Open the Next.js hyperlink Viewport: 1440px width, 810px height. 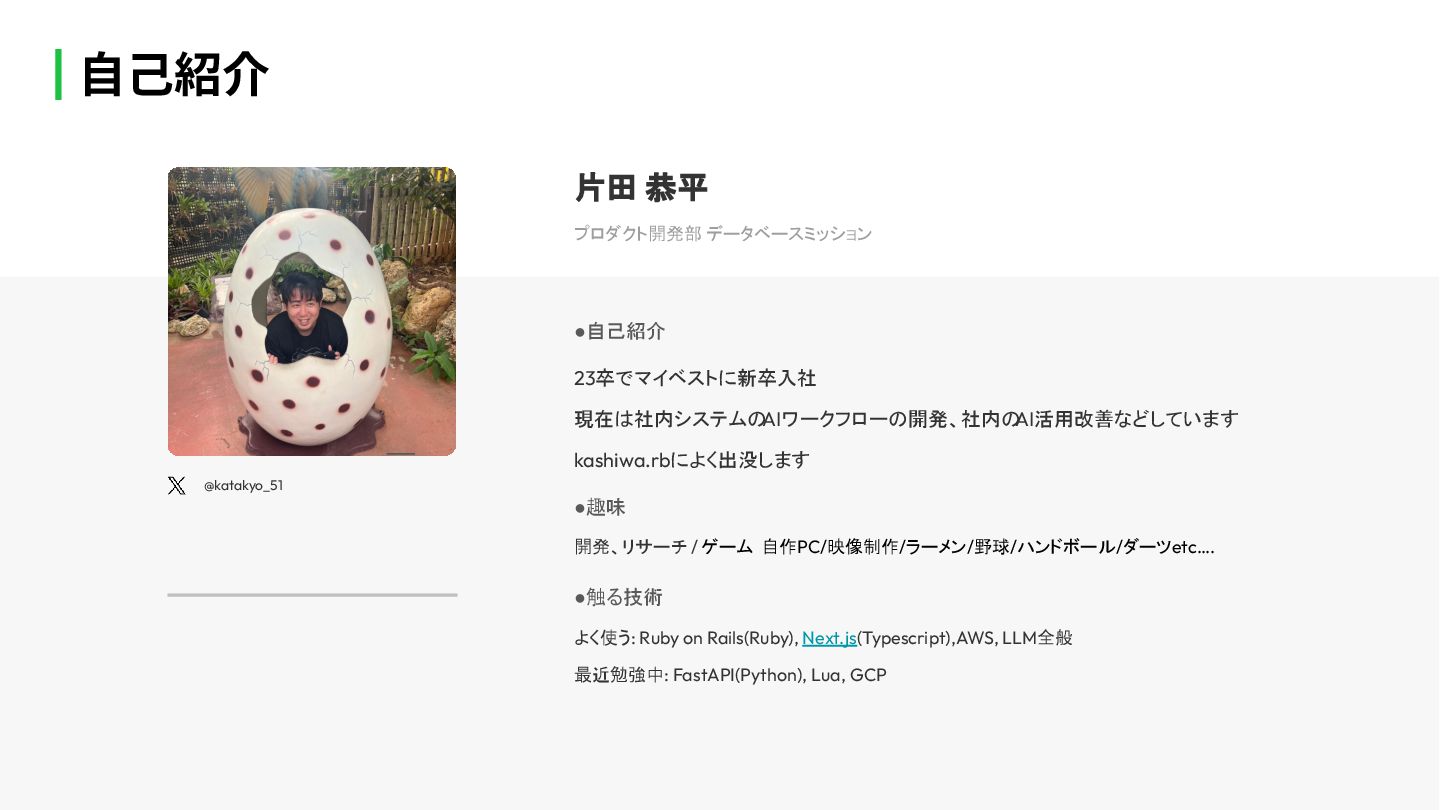click(829, 638)
